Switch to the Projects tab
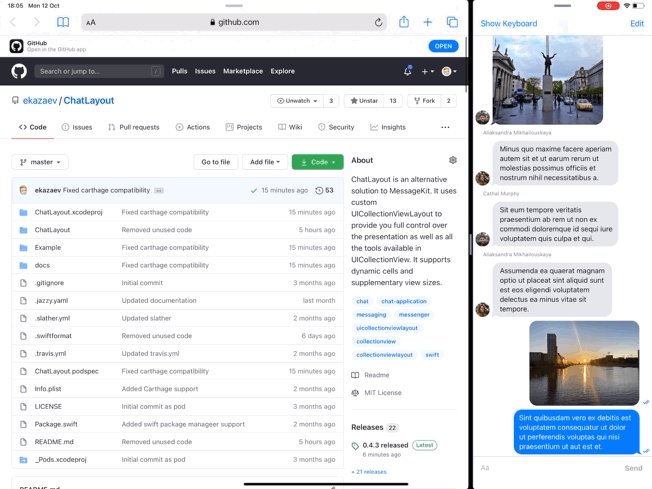The image size is (652, 489). point(244,127)
